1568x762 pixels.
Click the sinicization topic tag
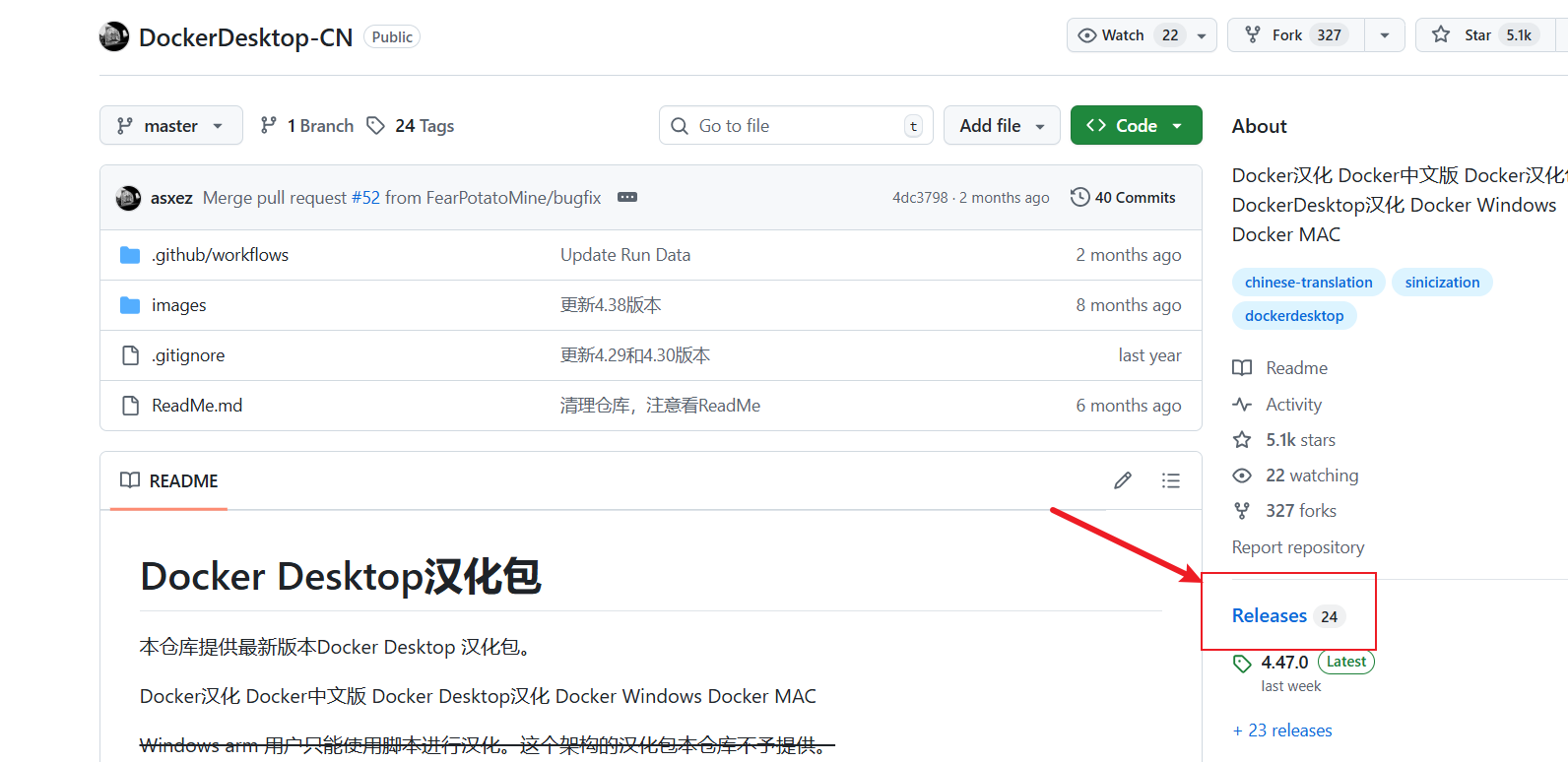click(x=1442, y=283)
